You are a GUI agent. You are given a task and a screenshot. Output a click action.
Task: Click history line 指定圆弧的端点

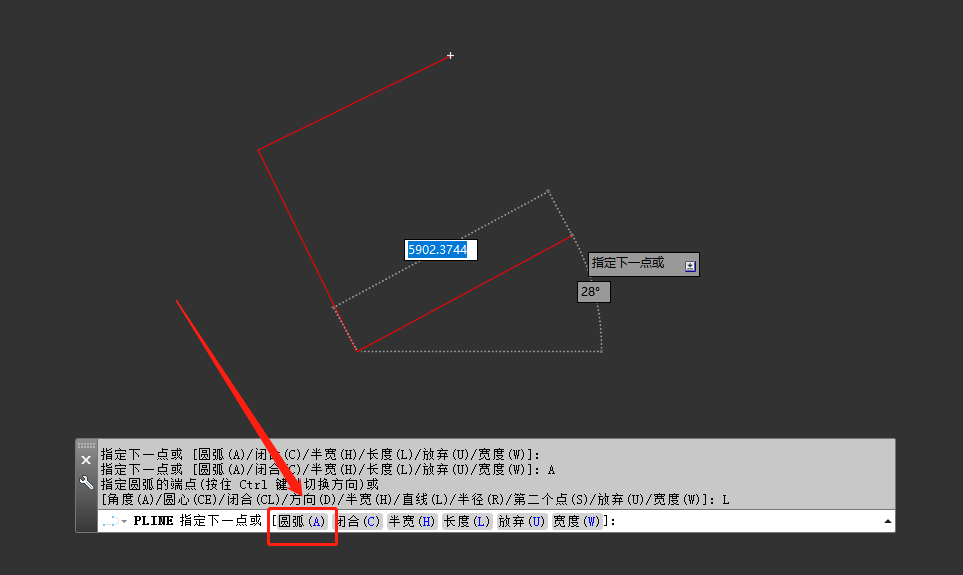click(240, 485)
